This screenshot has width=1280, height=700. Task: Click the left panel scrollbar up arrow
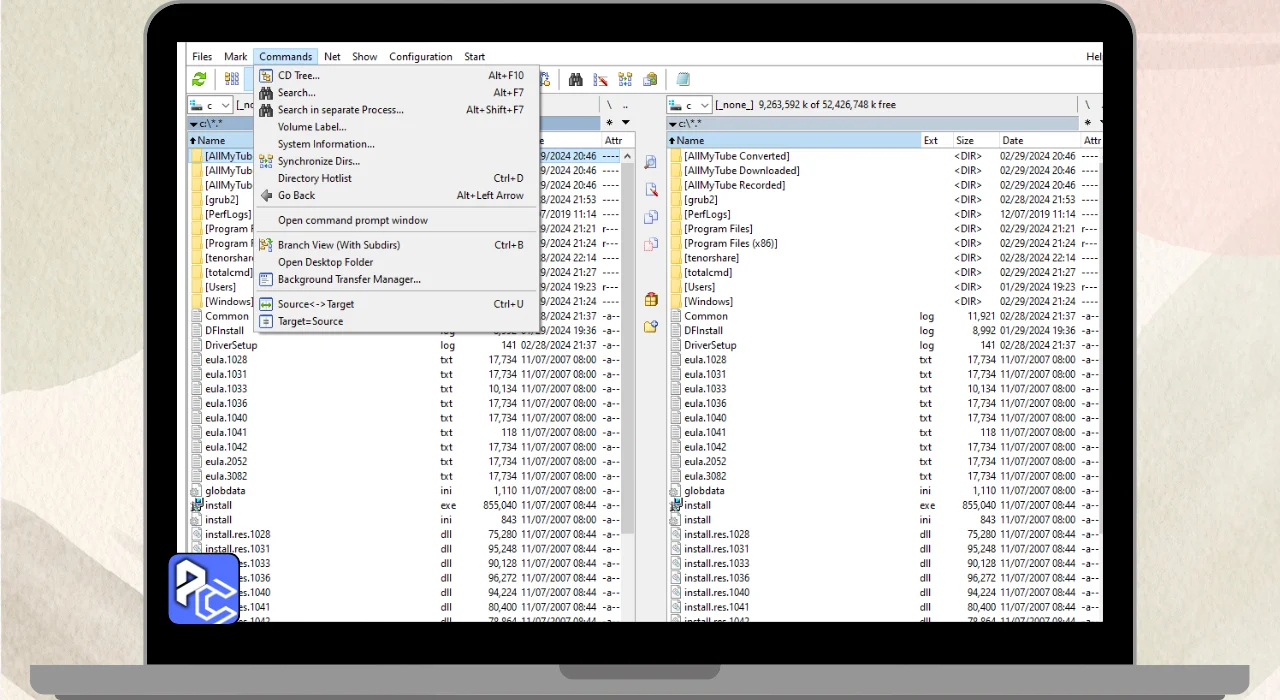click(628, 156)
